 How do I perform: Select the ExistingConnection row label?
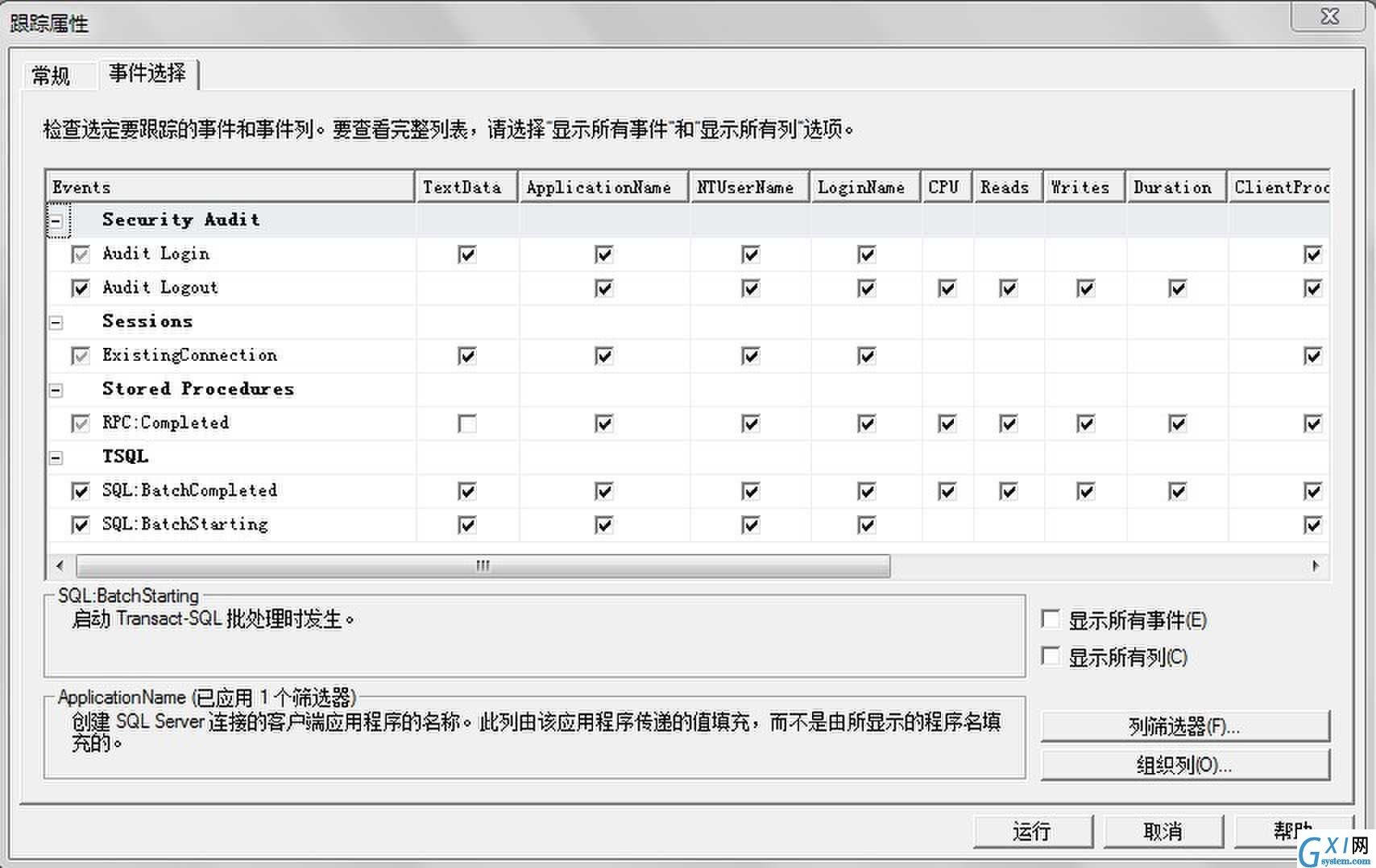[189, 355]
